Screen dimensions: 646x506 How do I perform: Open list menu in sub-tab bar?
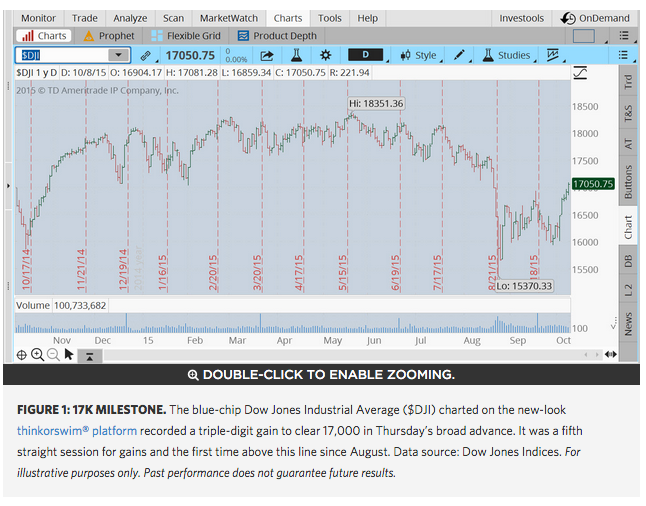tap(624, 36)
